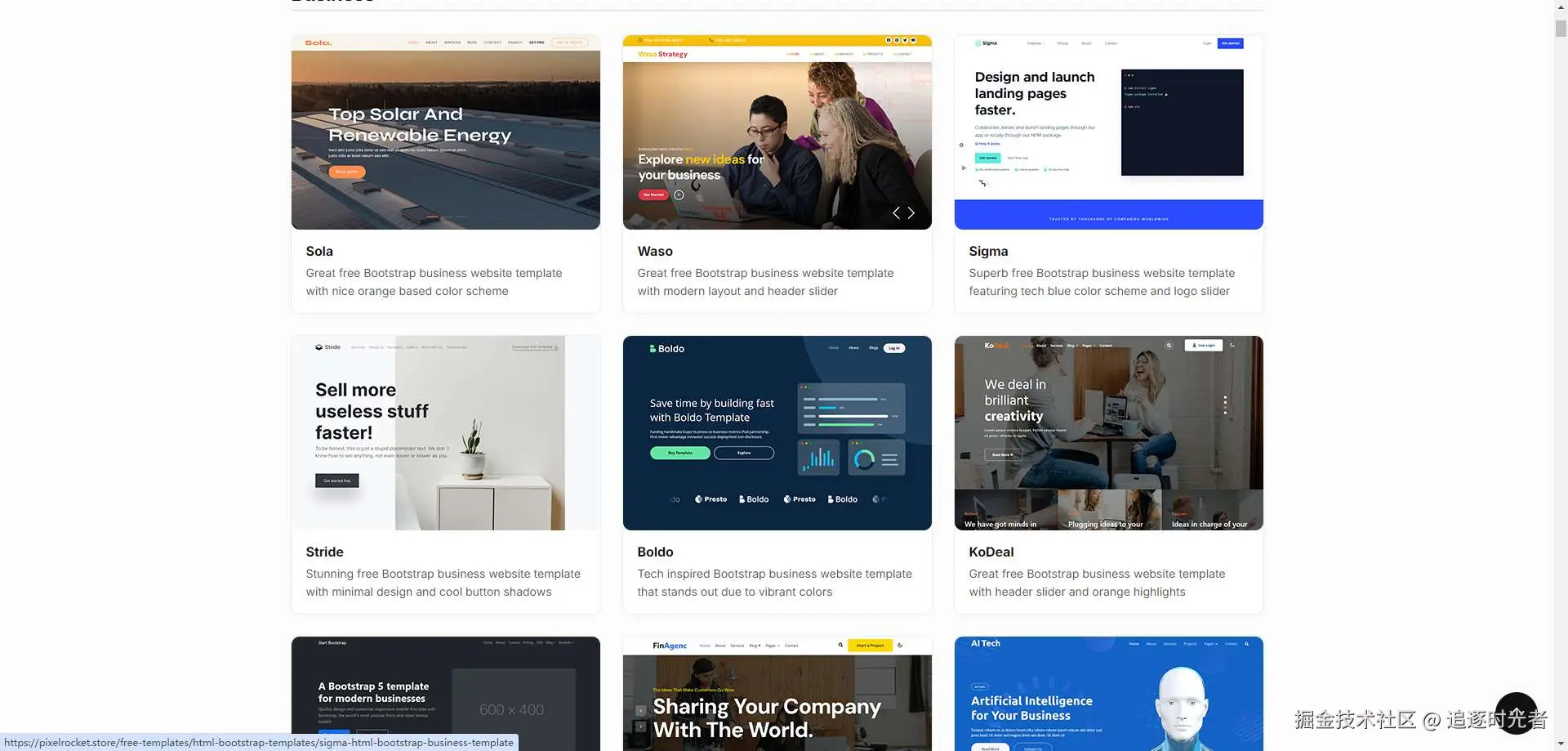Go to the Stride template title
This screenshot has height=751, width=1568.
[x=325, y=552]
